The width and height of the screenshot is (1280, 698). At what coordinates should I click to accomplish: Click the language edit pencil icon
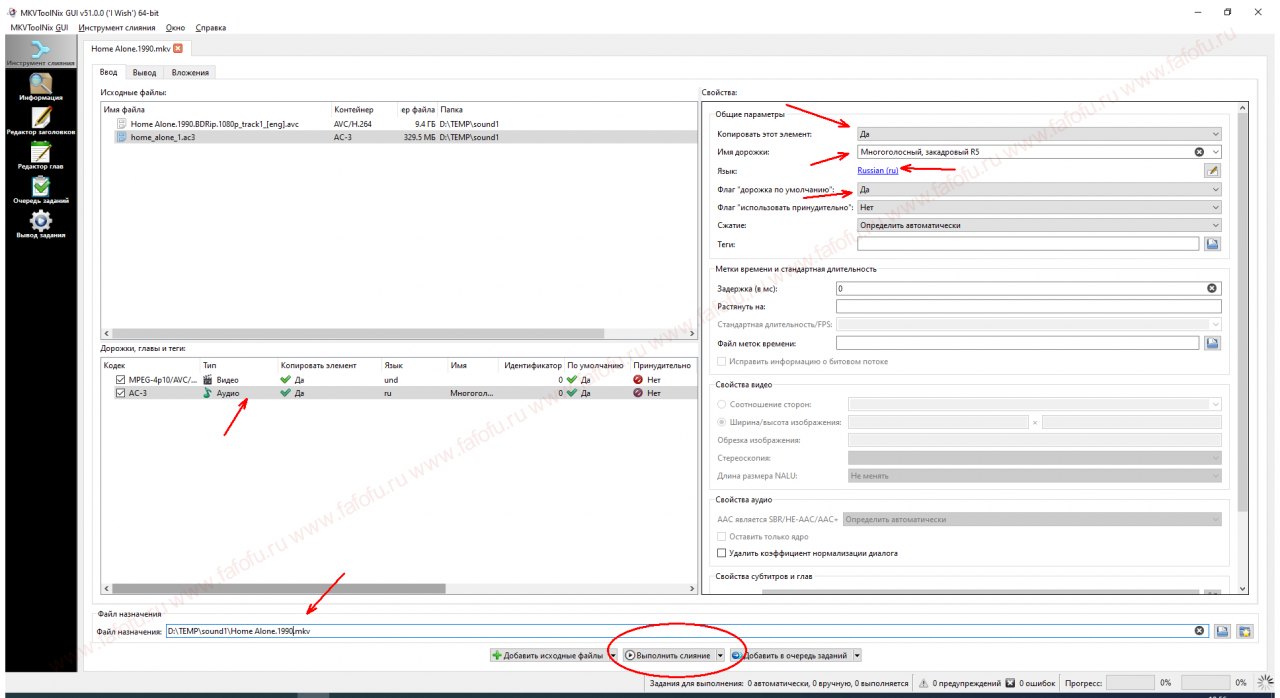click(x=1212, y=170)
